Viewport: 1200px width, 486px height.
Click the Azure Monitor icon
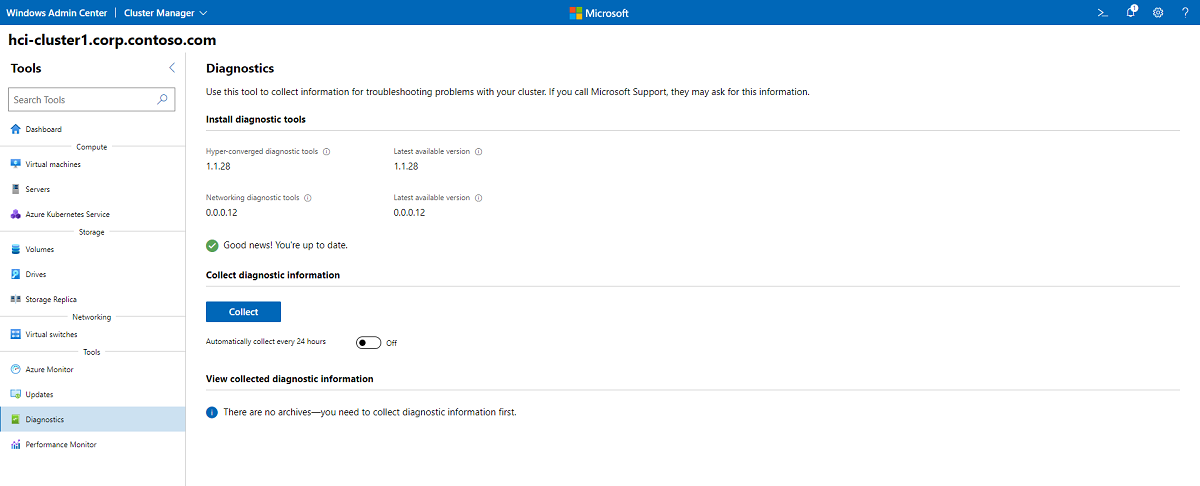(x=15, y=369)
